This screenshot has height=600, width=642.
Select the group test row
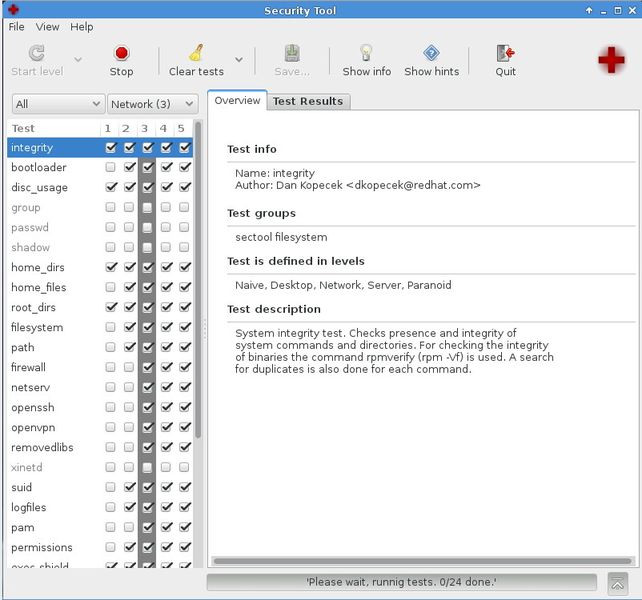(100, 207)
